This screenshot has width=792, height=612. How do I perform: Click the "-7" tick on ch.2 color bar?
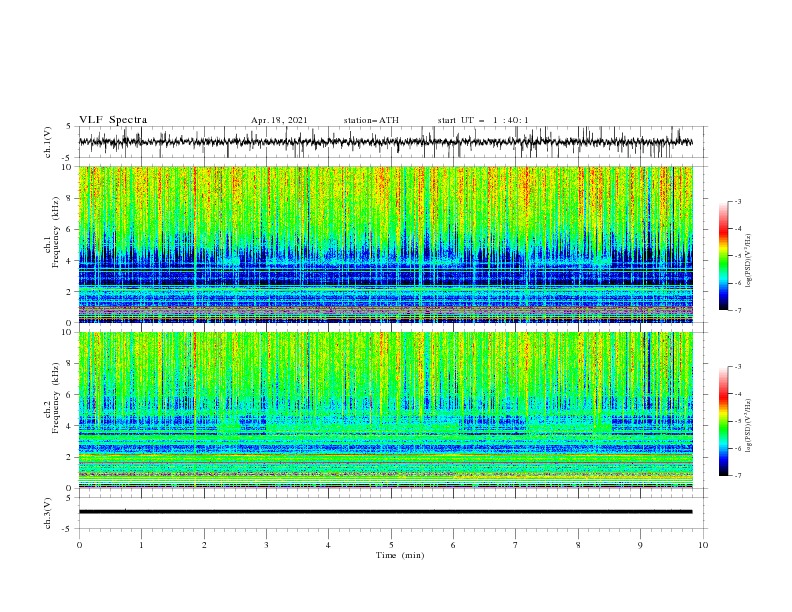pos(737,476)
